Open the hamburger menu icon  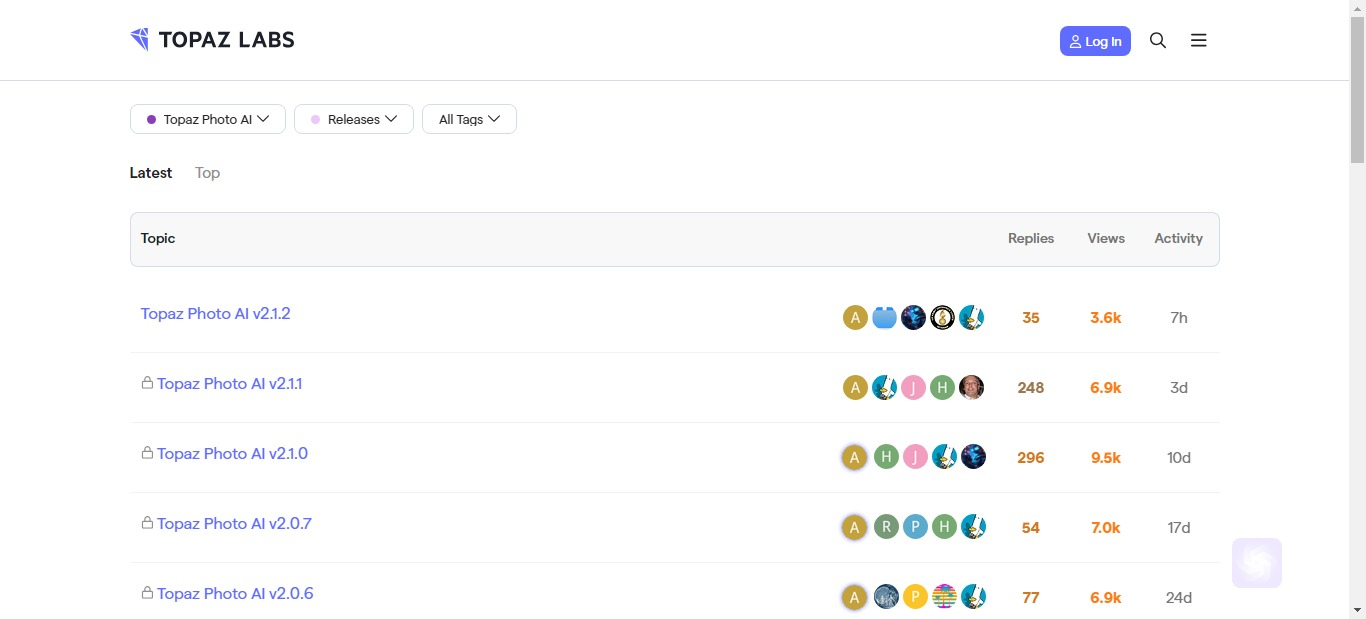click(1199, 41)
